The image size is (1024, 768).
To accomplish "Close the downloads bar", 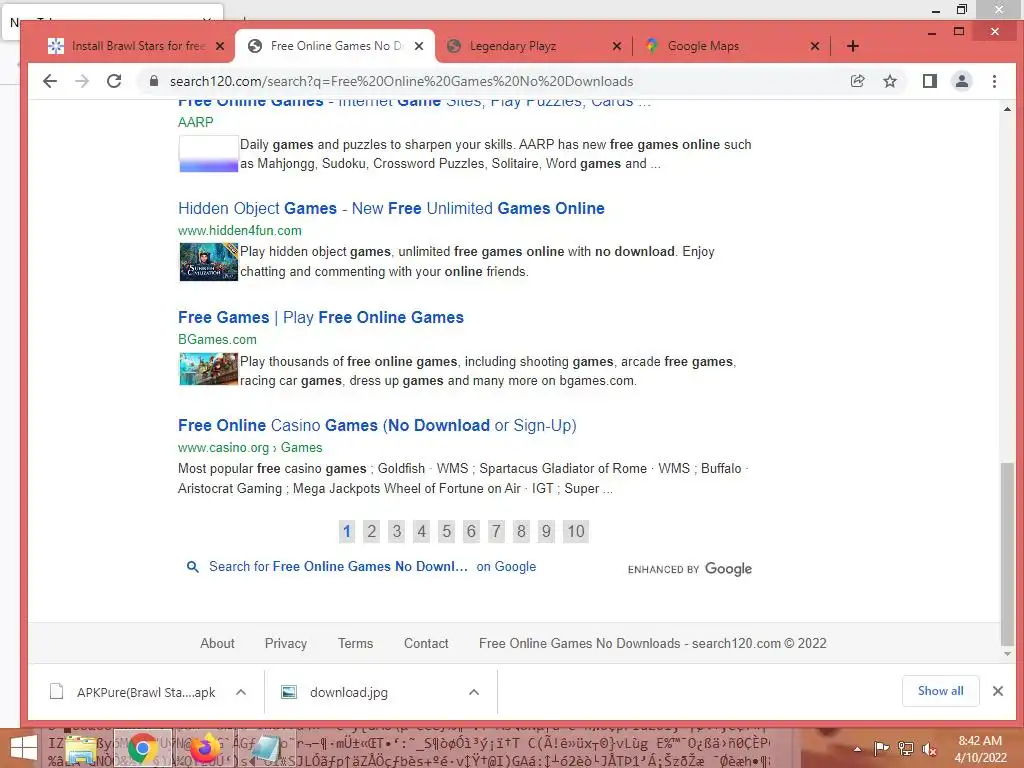I will click(997, 691).
